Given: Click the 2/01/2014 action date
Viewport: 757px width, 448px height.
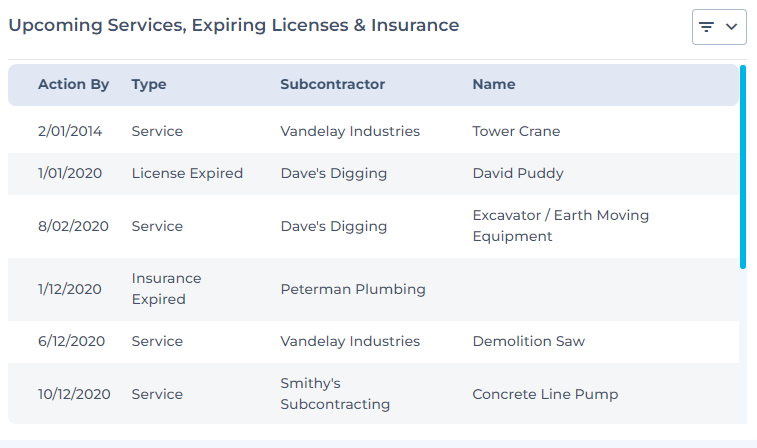Looking at the screenshot, I should pos(70,131).
